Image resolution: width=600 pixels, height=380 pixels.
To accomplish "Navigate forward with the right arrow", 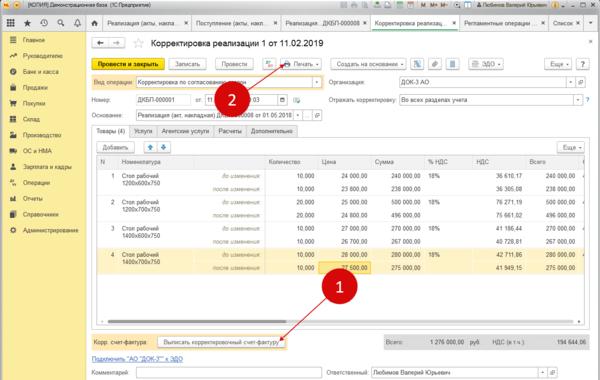I will 117,43.
